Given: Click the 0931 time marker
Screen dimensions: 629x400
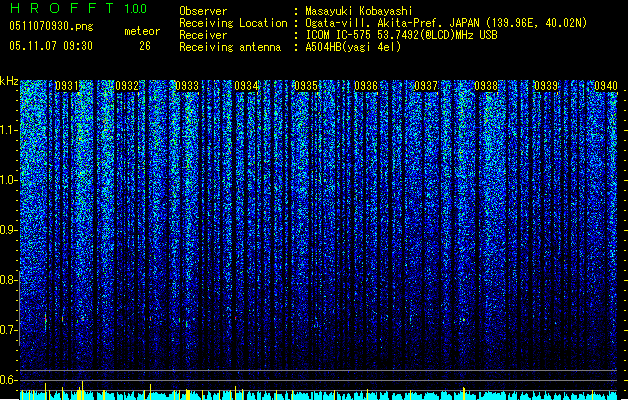Looking at the screenshot, I should pyautogui.click(x=67, y=86).
